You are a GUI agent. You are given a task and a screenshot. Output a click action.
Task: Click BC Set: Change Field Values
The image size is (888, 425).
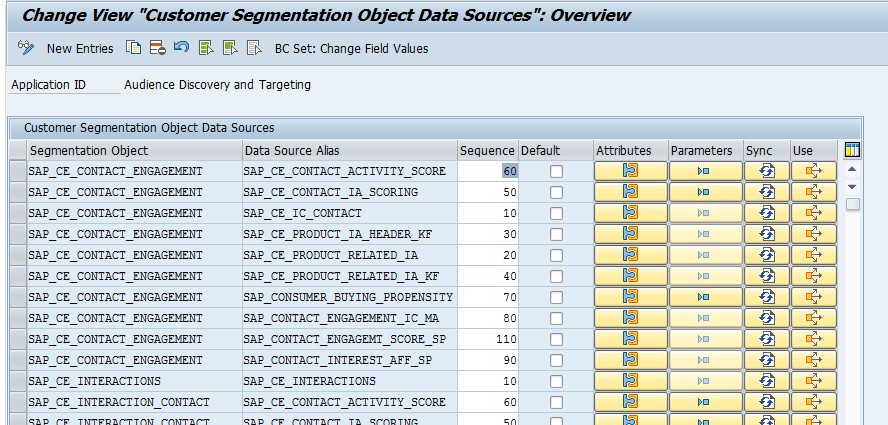(x=352, y=49)
